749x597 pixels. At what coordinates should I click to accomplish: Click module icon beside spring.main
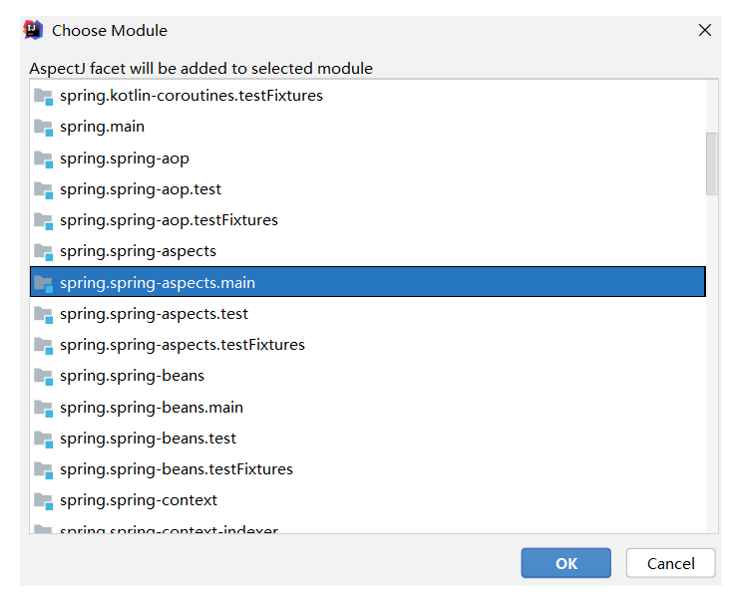(x=43, y=127)
